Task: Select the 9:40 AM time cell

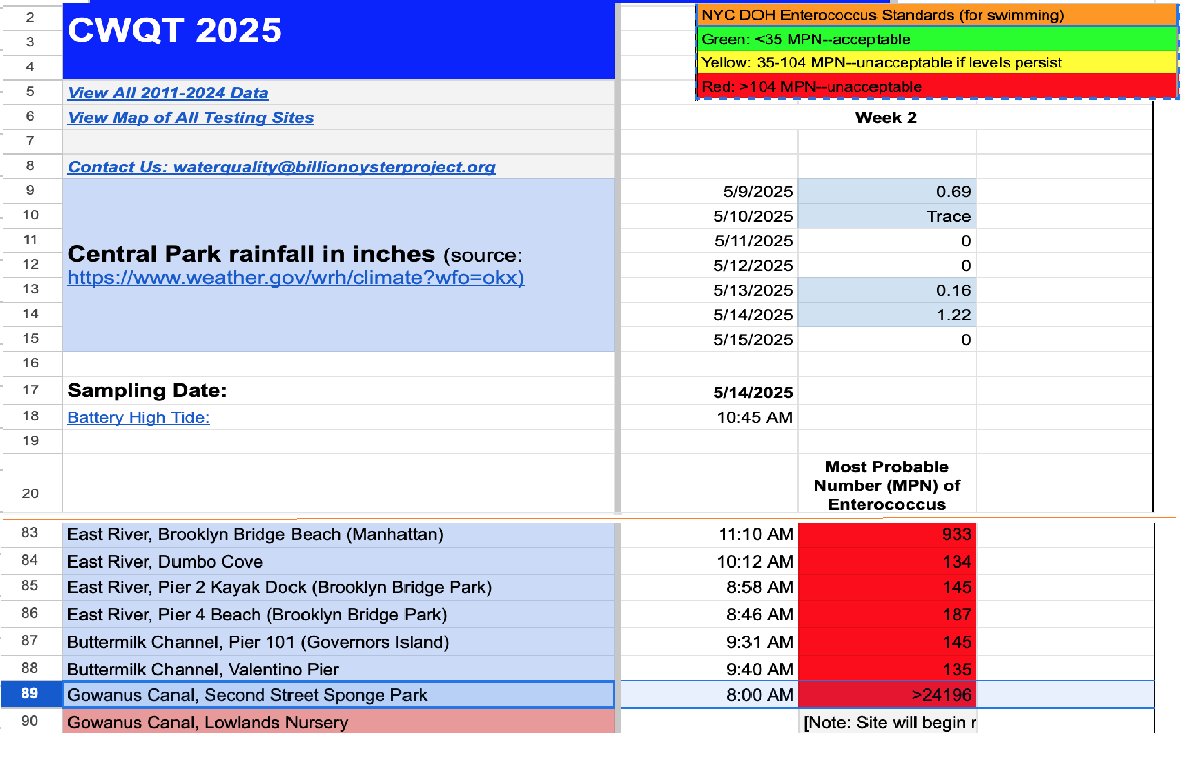Action: 710,669
